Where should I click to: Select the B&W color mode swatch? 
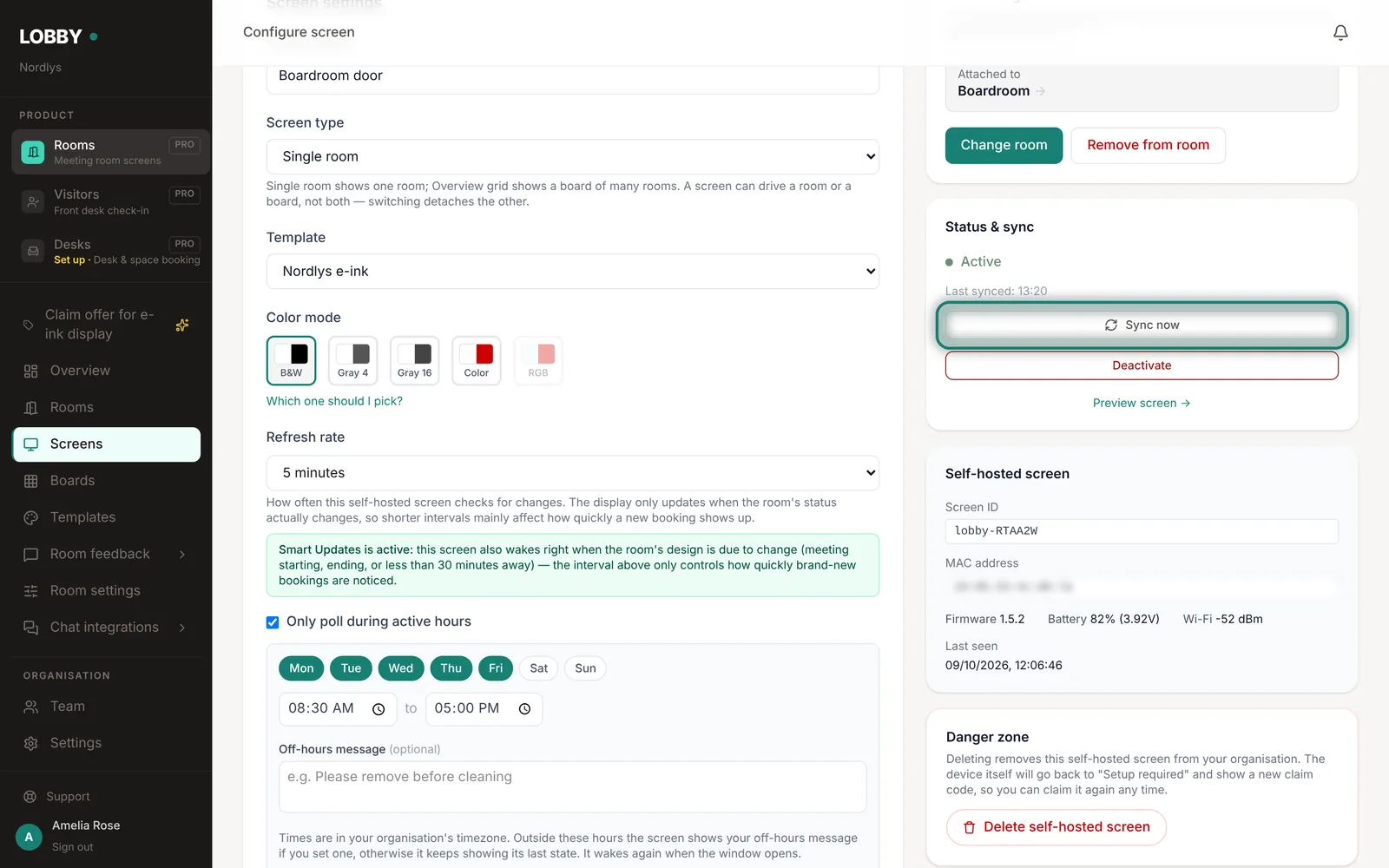[x=292, y=360]
